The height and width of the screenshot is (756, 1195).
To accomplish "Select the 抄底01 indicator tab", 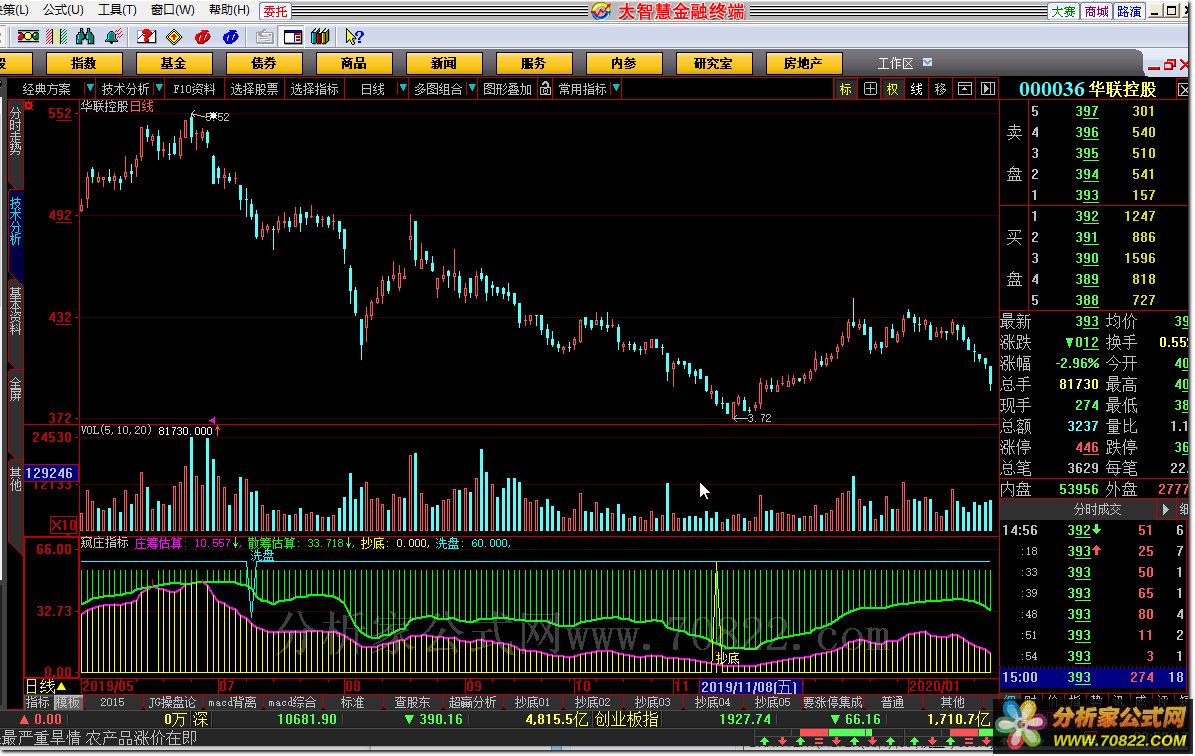I will 532,703.
